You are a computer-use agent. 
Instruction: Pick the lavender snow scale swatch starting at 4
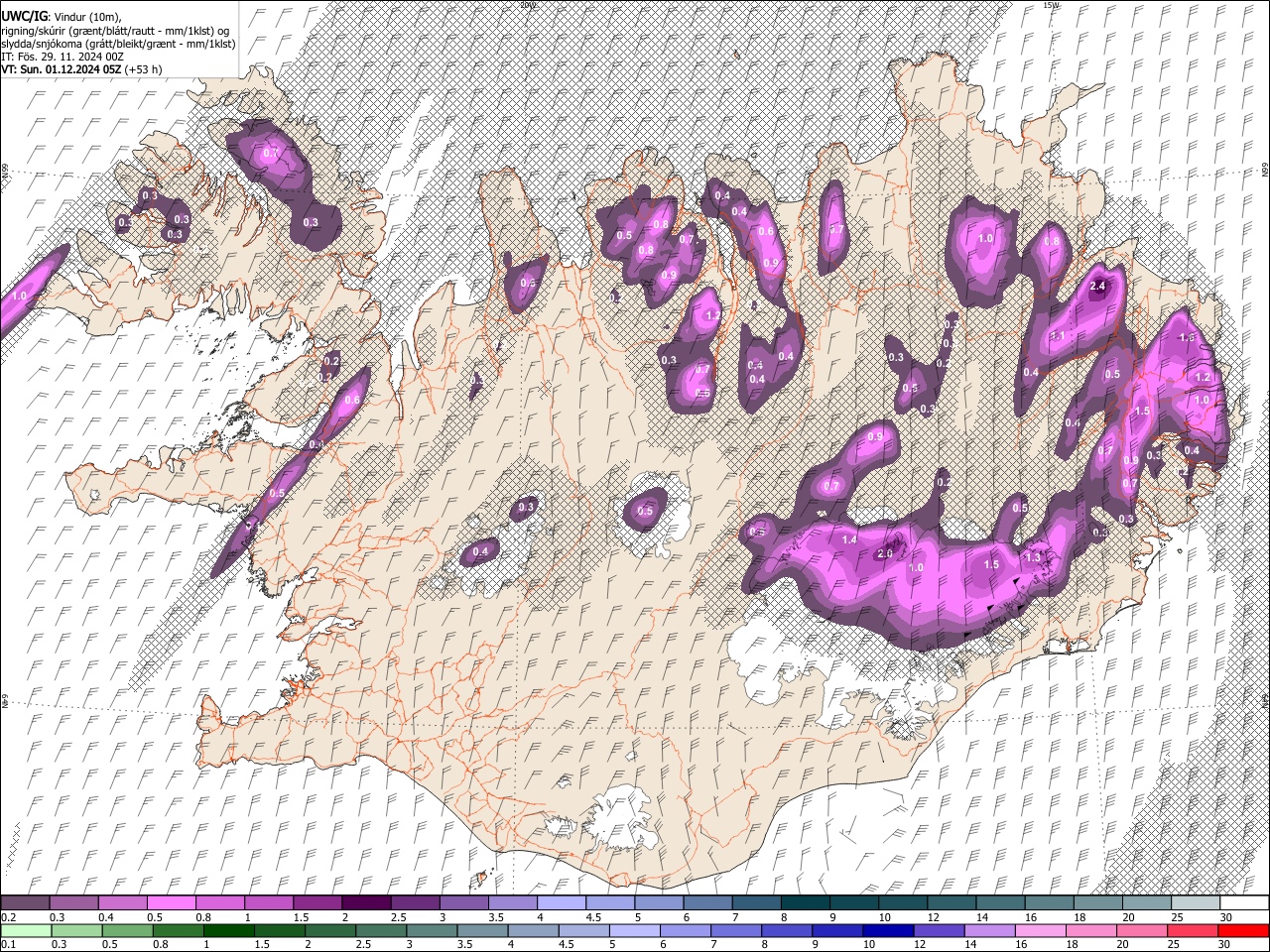pos(561,902)
